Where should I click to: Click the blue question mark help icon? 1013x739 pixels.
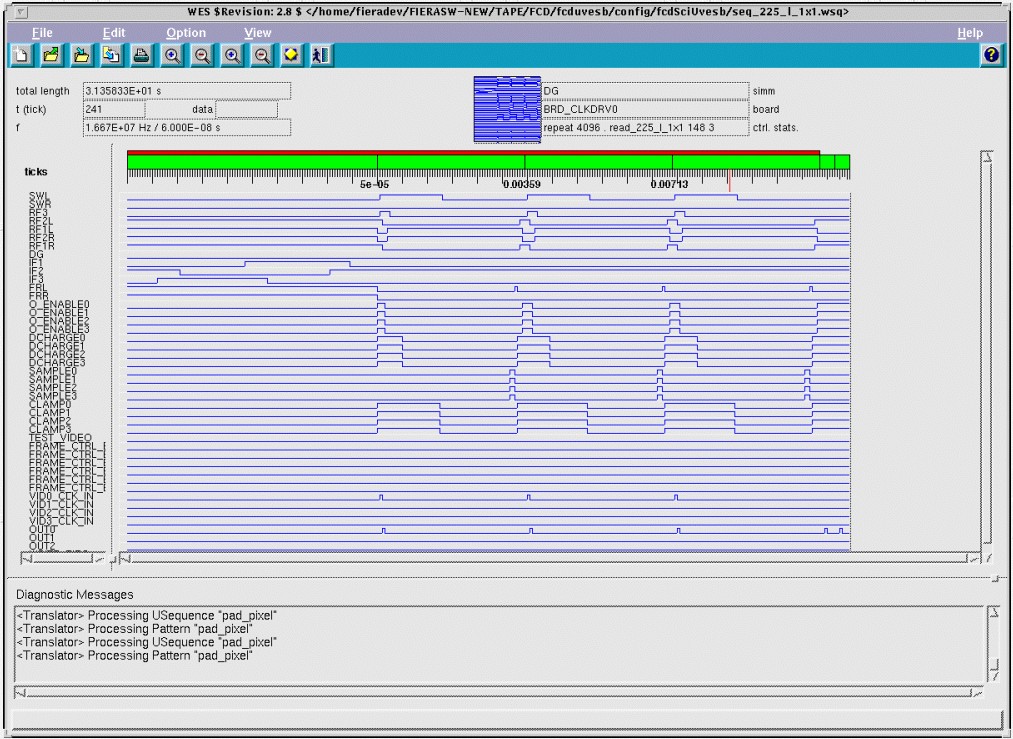[991, 56]
